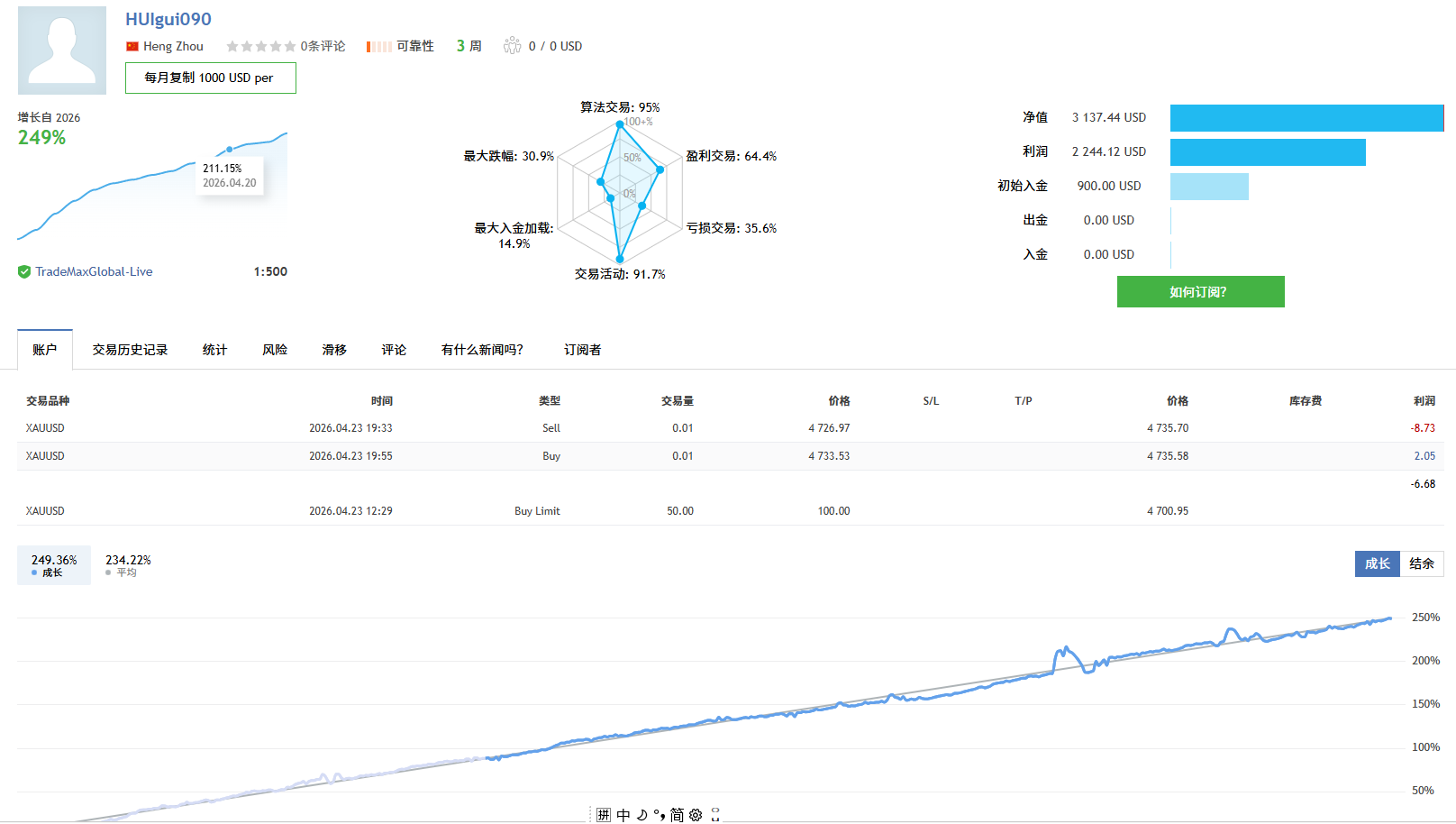Click the moon icon on the IME toolbar
The image size is (1456, 824).
tap(642, 815)
